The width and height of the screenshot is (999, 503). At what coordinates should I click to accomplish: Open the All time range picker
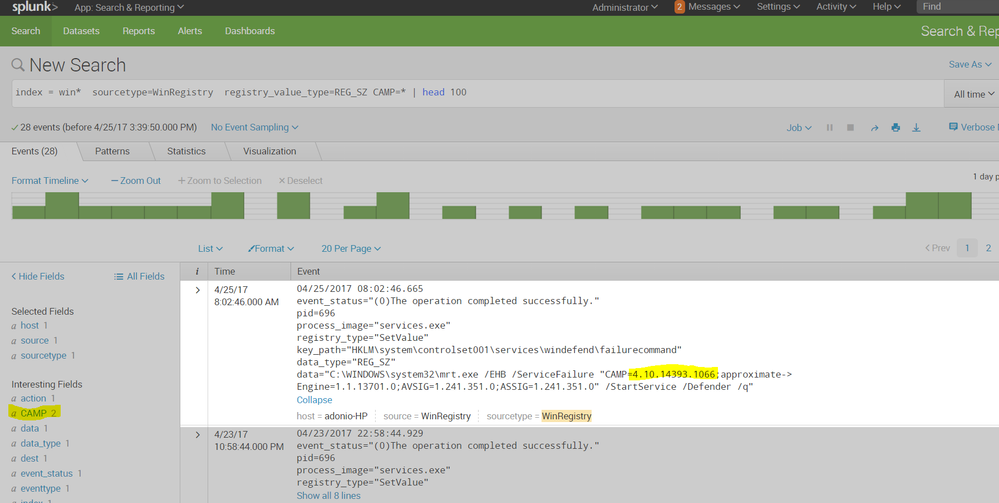point(974,94)
